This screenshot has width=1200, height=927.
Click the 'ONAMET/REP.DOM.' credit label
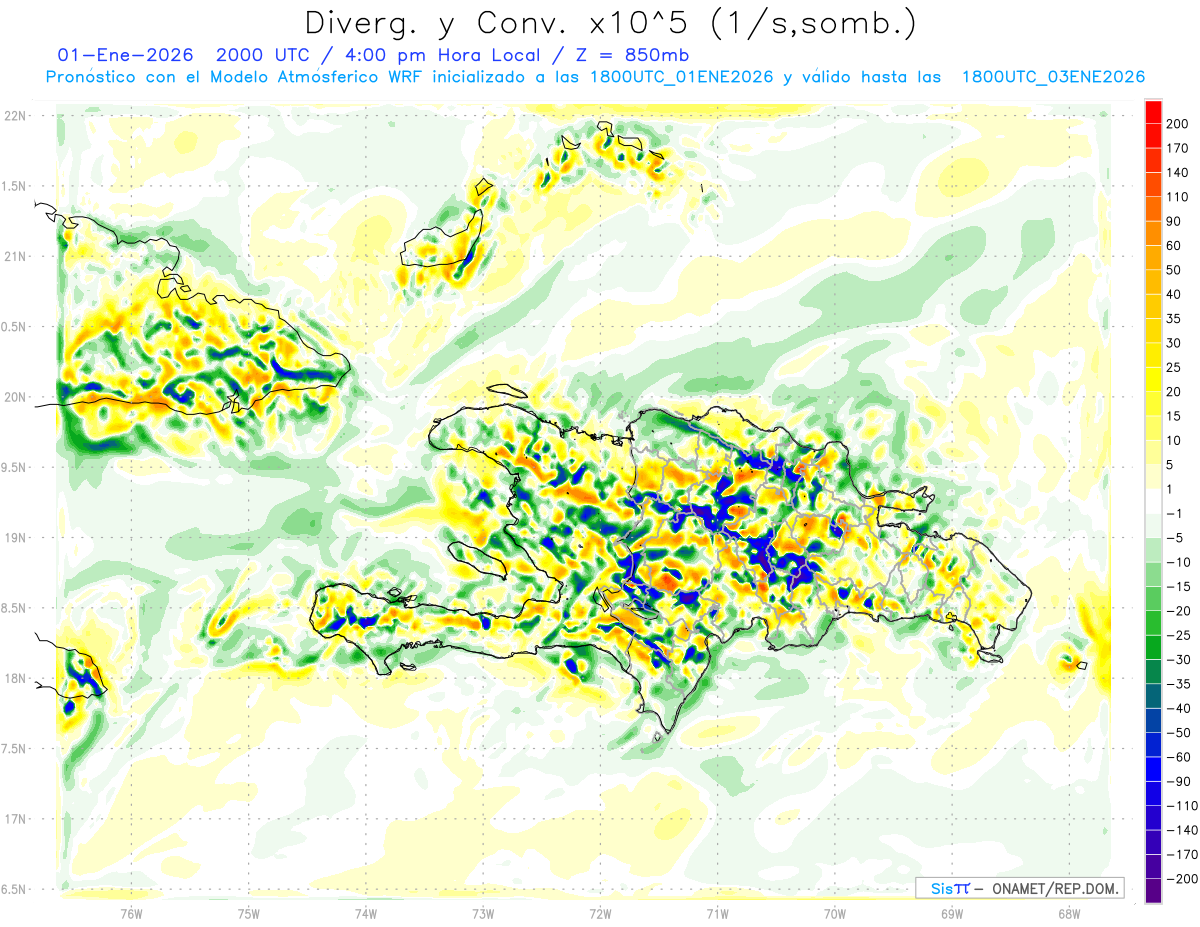(x=1054, y=888)
